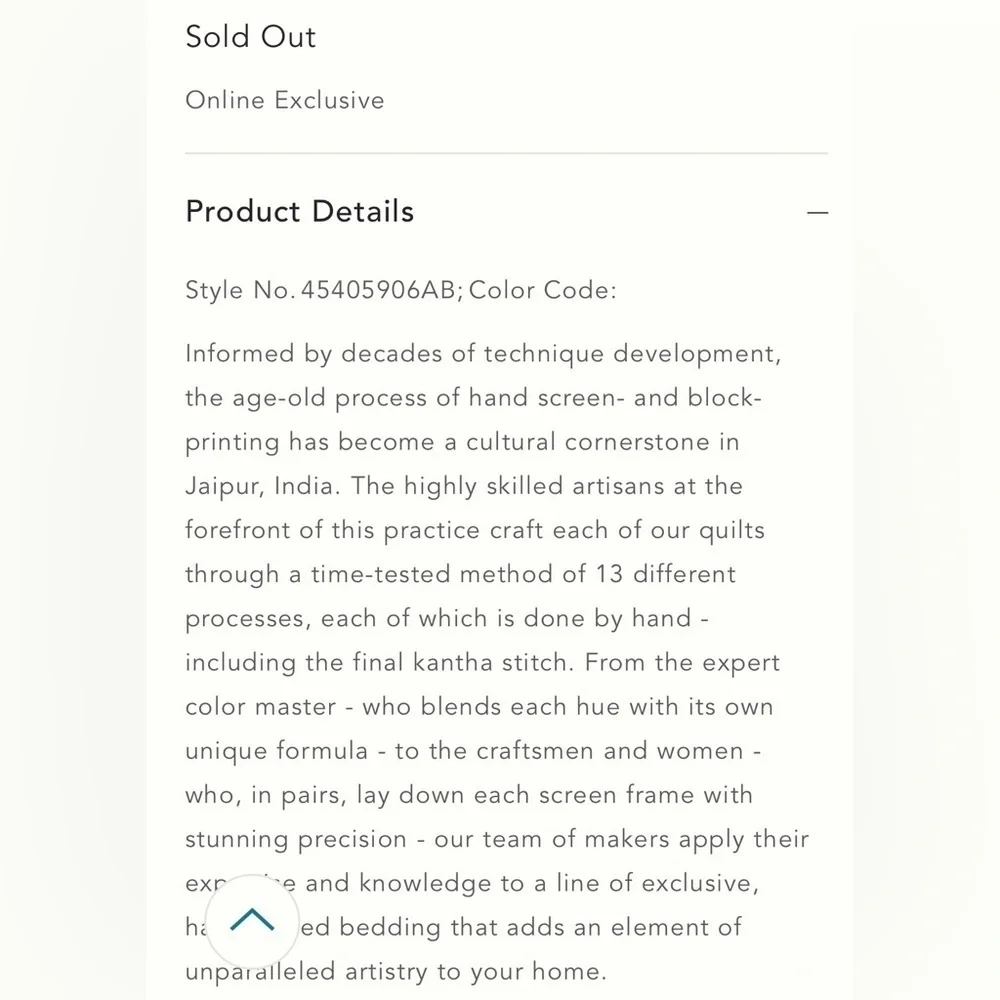Select the Sold Out status label
The image size is (1000, 1000).
point(250,37)
